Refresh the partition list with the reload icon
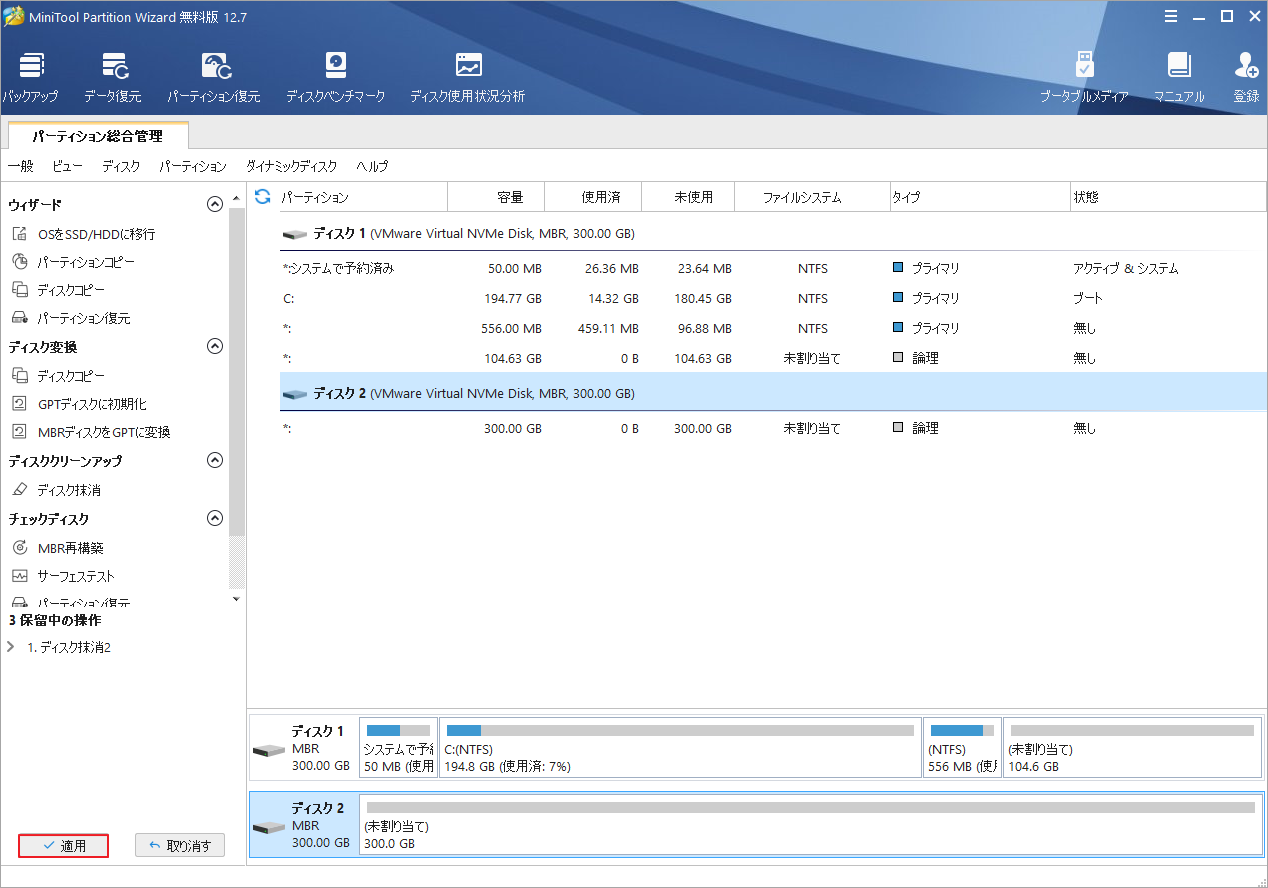Viewport: 1268px width, 888px height. (x=263, y=197)
